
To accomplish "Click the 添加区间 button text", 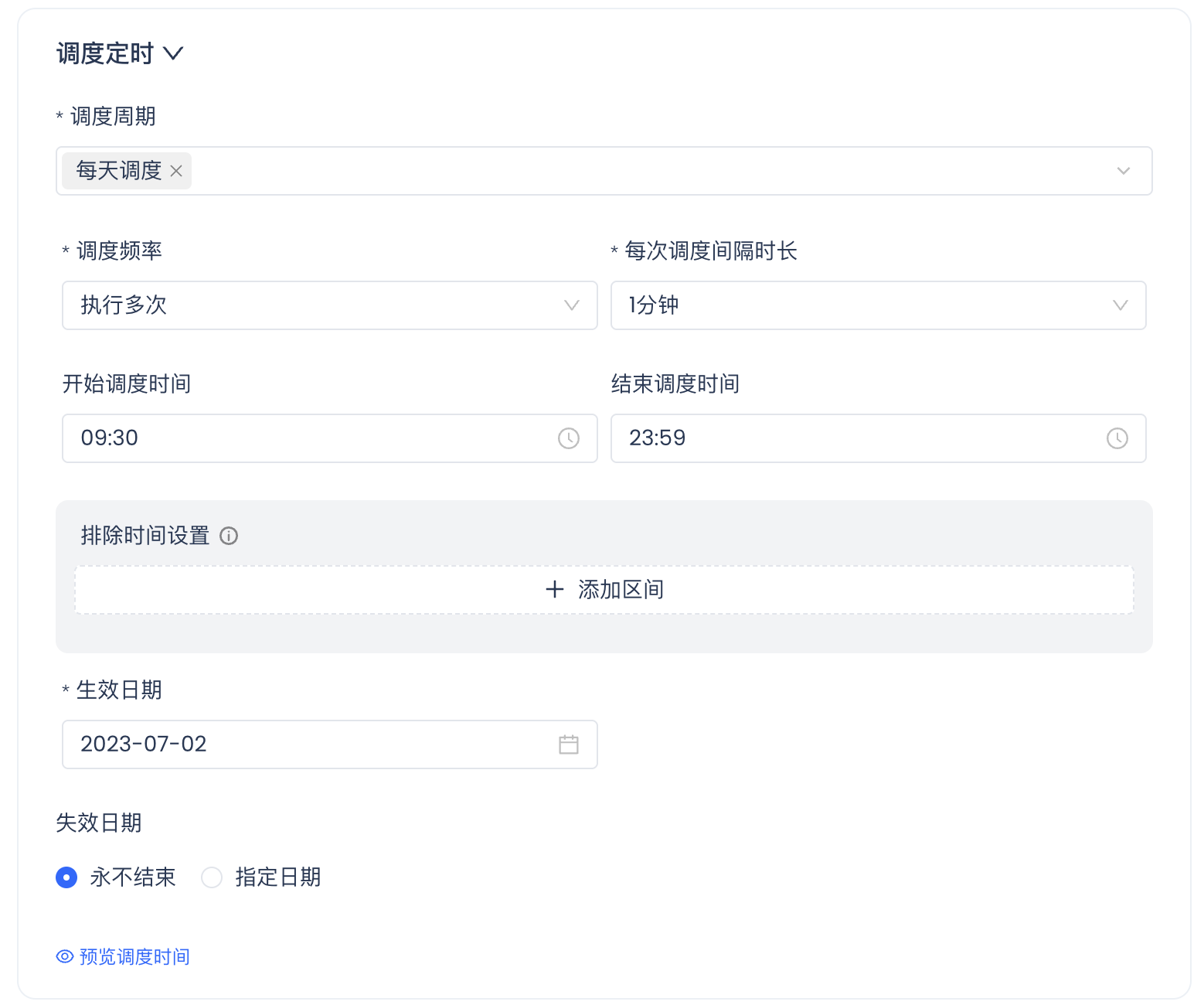I will click(x=621, y=590).
